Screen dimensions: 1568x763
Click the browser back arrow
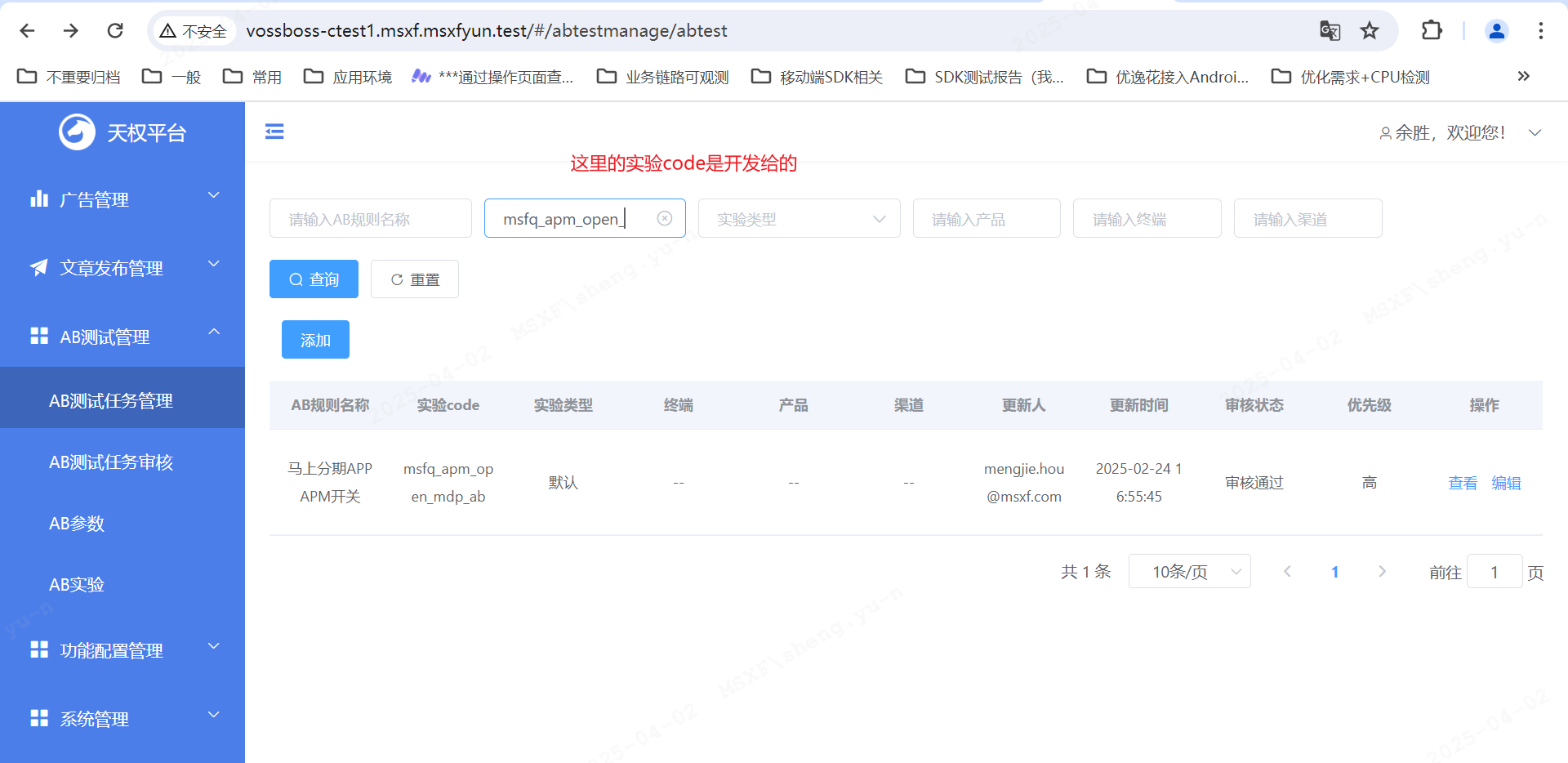click(x=27, y=30)
